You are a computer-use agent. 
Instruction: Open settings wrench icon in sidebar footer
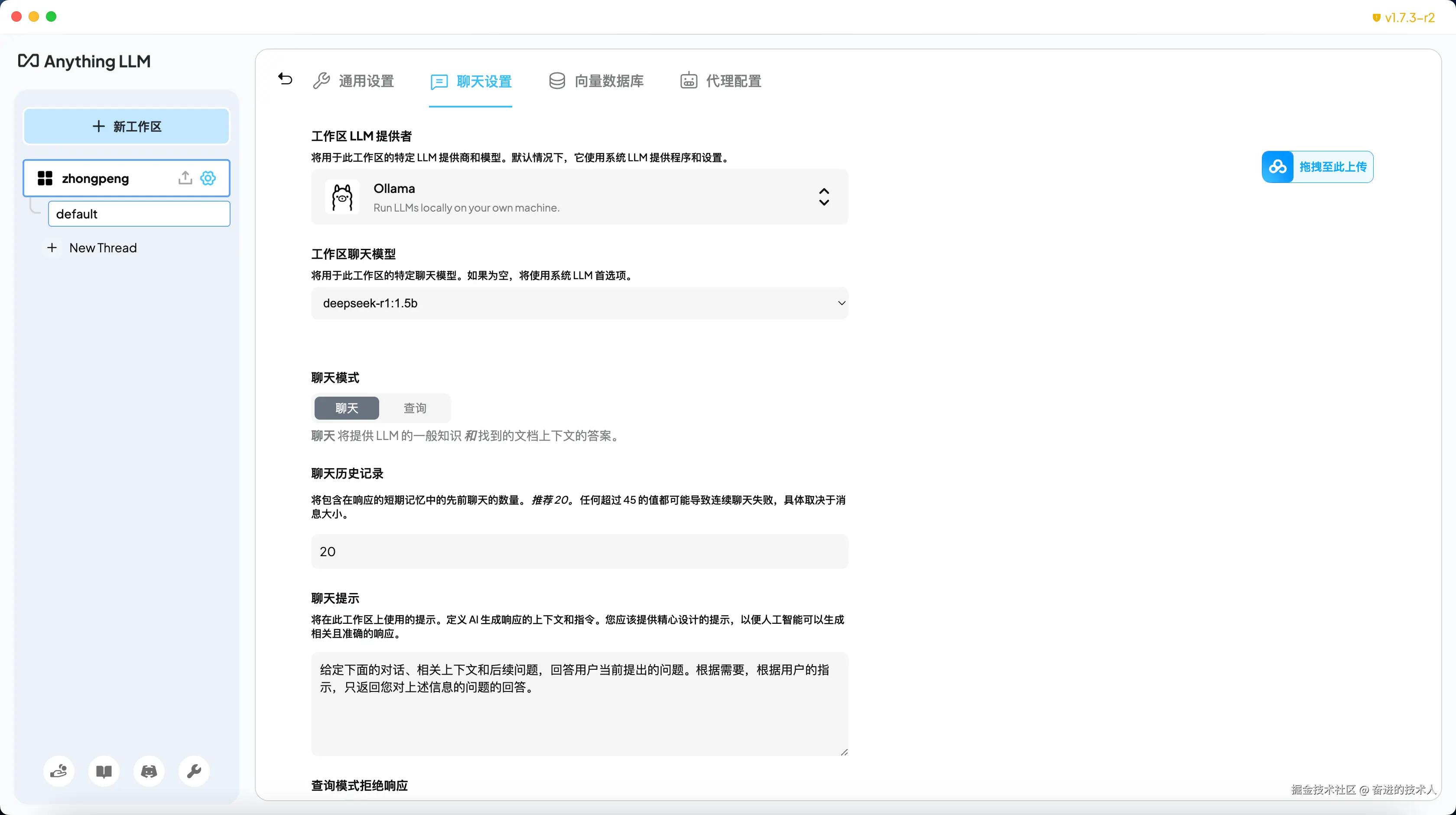click(194, 772)
